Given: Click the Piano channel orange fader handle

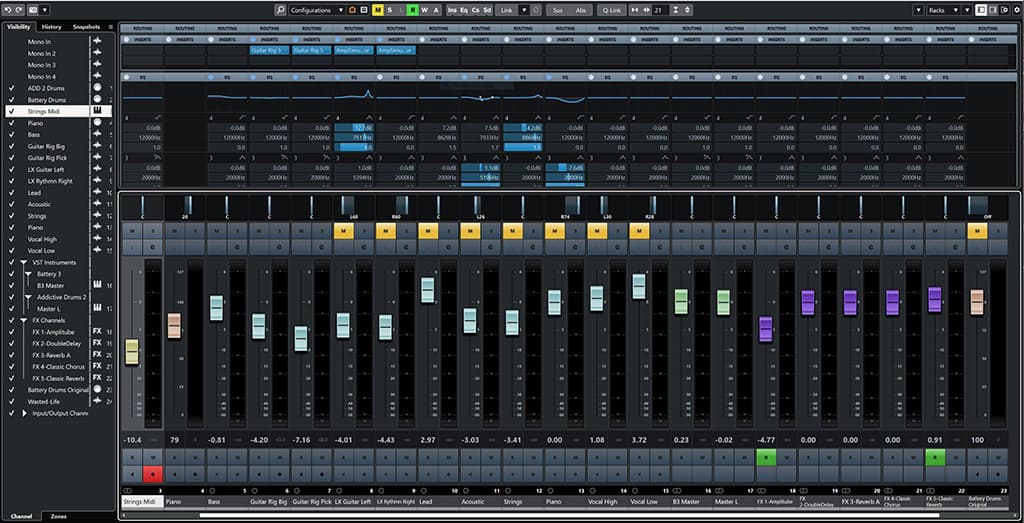Looking at the screenshot, I should [x=174, y=325].
